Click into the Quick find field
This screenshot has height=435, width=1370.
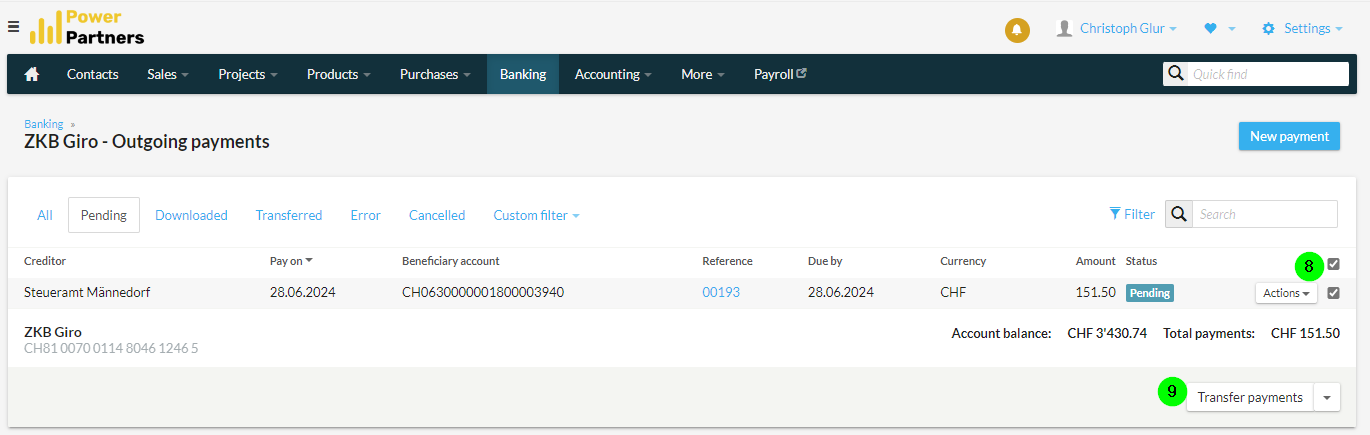click(1268, 74)
